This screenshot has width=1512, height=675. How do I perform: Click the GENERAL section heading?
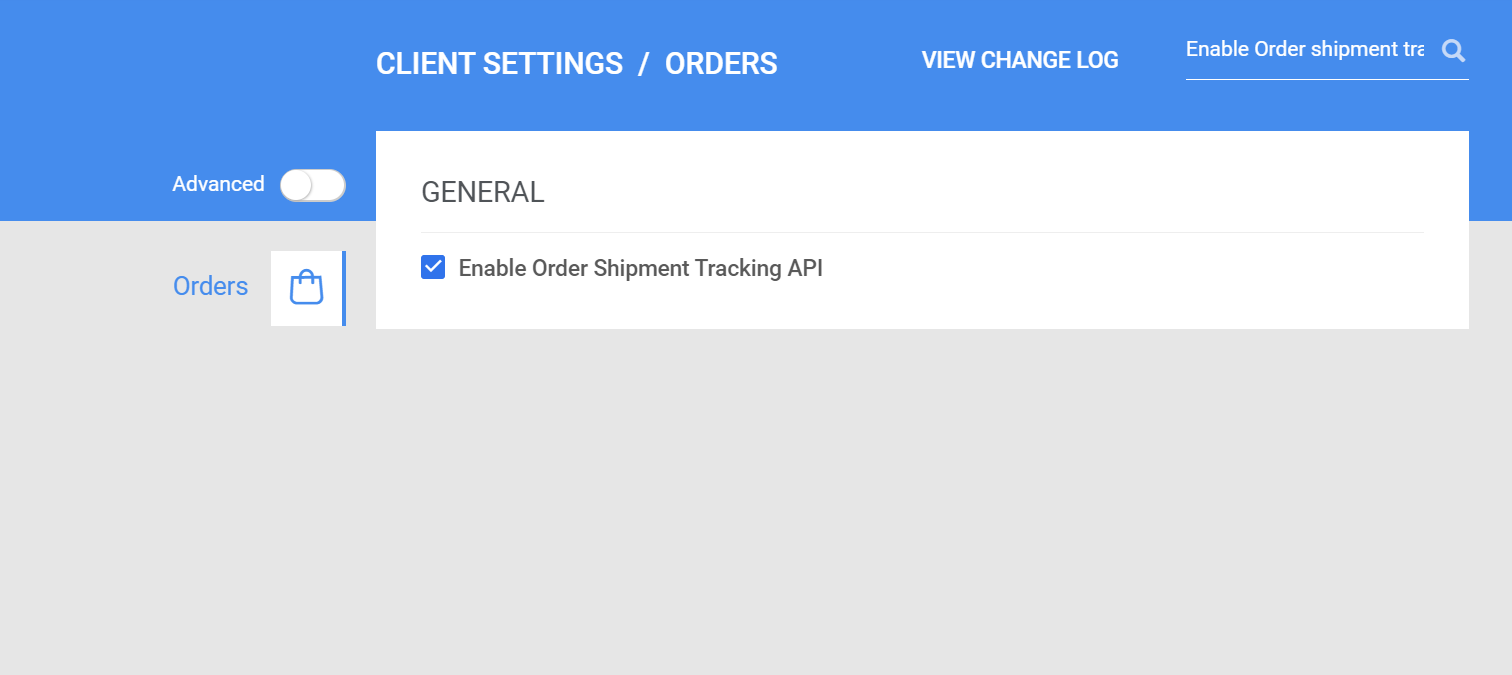pos(482,192)
